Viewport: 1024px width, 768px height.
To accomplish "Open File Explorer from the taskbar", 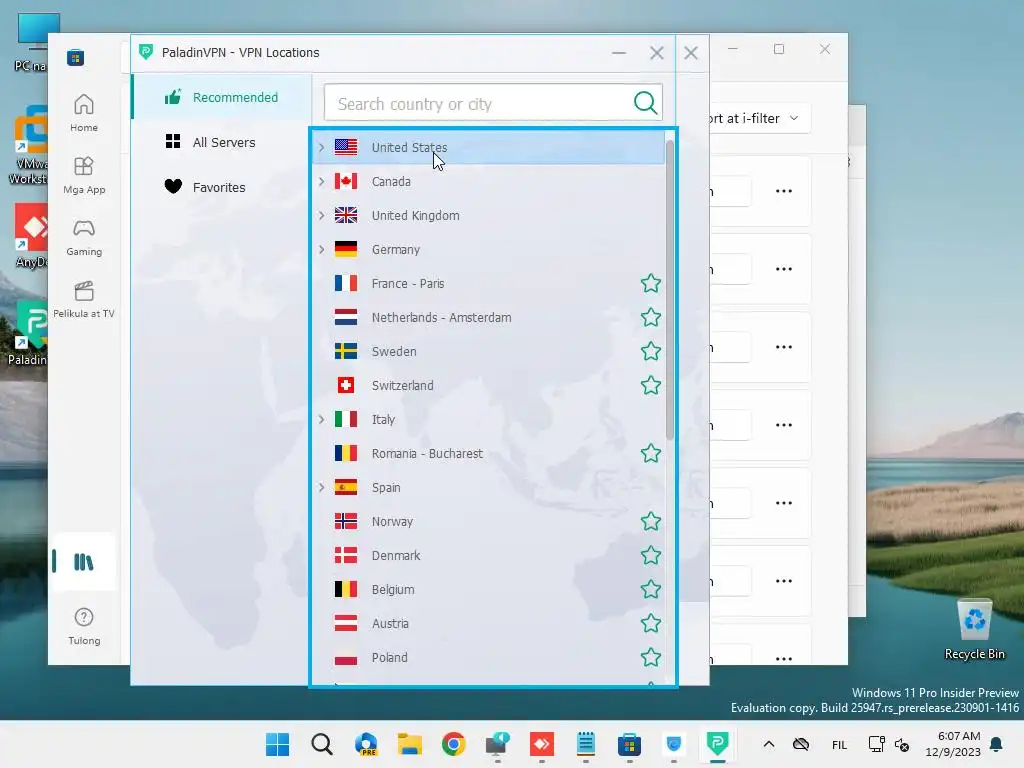I will [x=409, y=744].
